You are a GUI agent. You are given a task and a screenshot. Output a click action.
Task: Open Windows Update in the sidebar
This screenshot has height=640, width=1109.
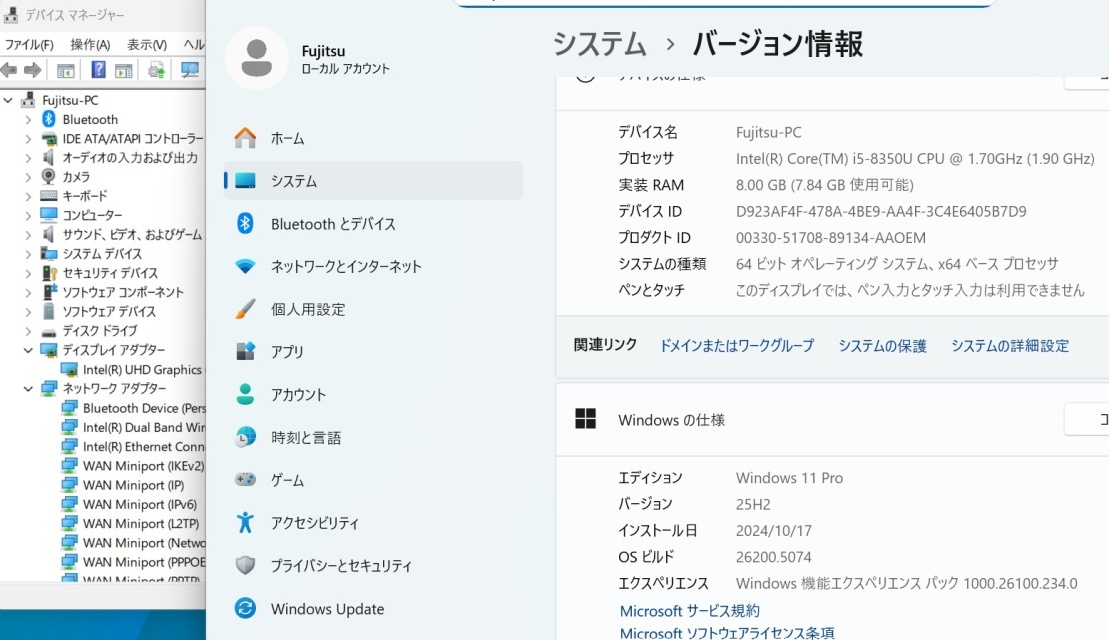click(x=326, y=609)
